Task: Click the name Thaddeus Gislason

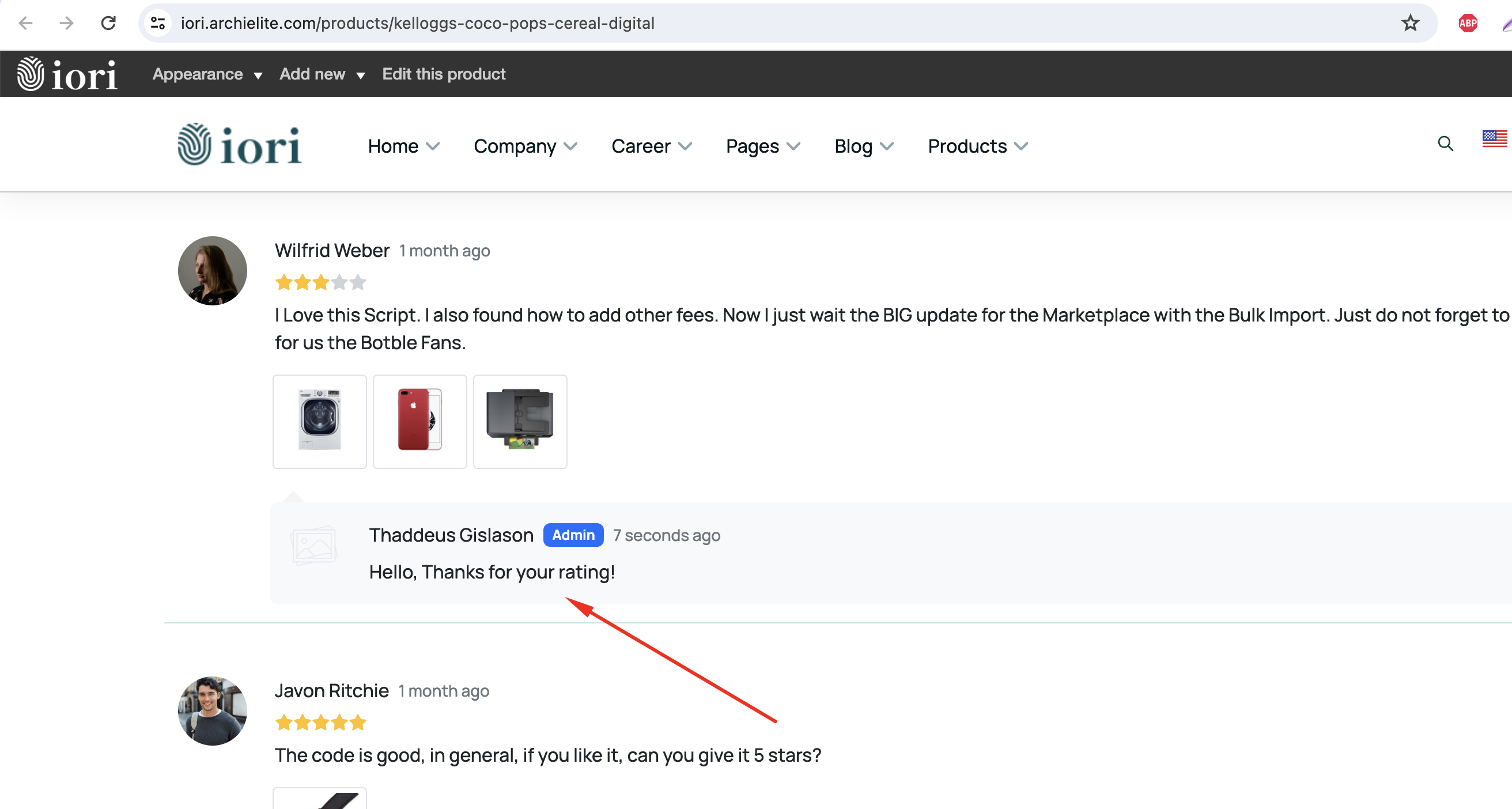Action: pyautogui.click(x=451, y=535)
